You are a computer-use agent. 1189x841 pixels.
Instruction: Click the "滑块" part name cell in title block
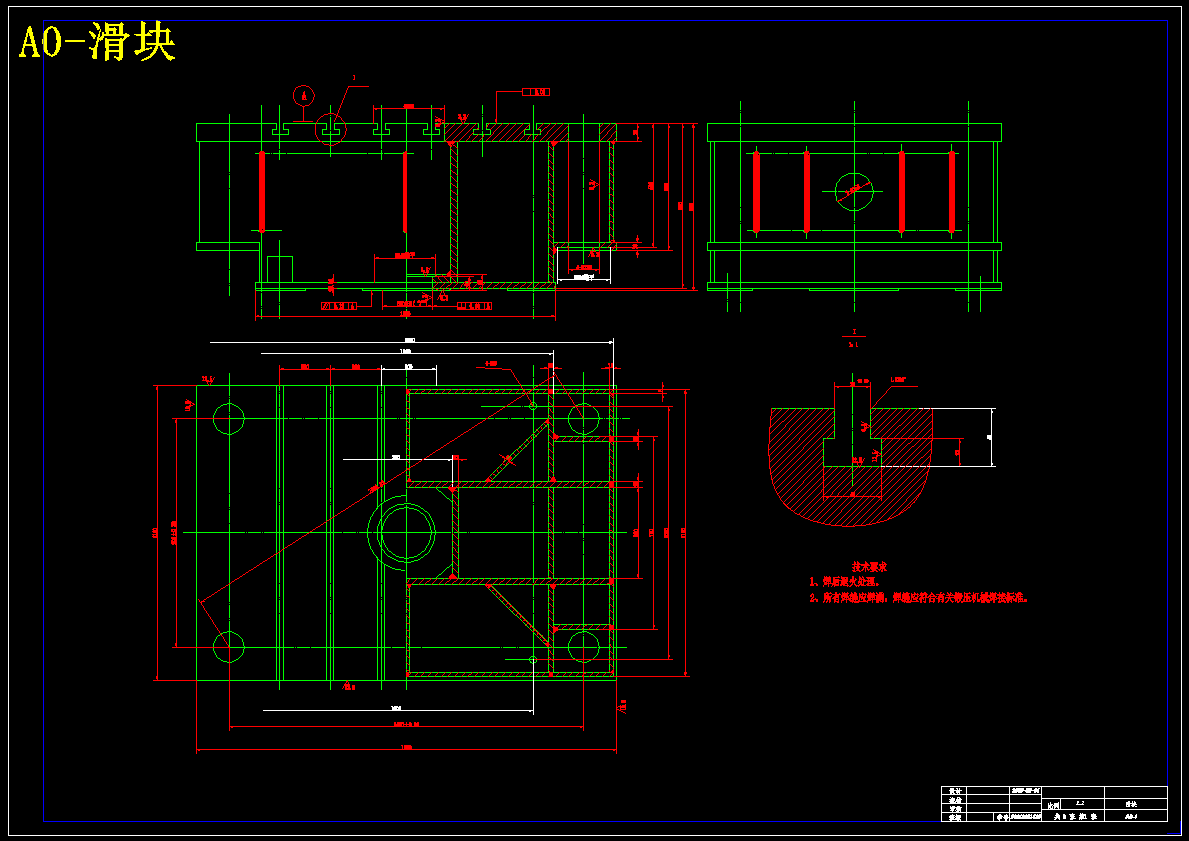tap(1135, 804)
